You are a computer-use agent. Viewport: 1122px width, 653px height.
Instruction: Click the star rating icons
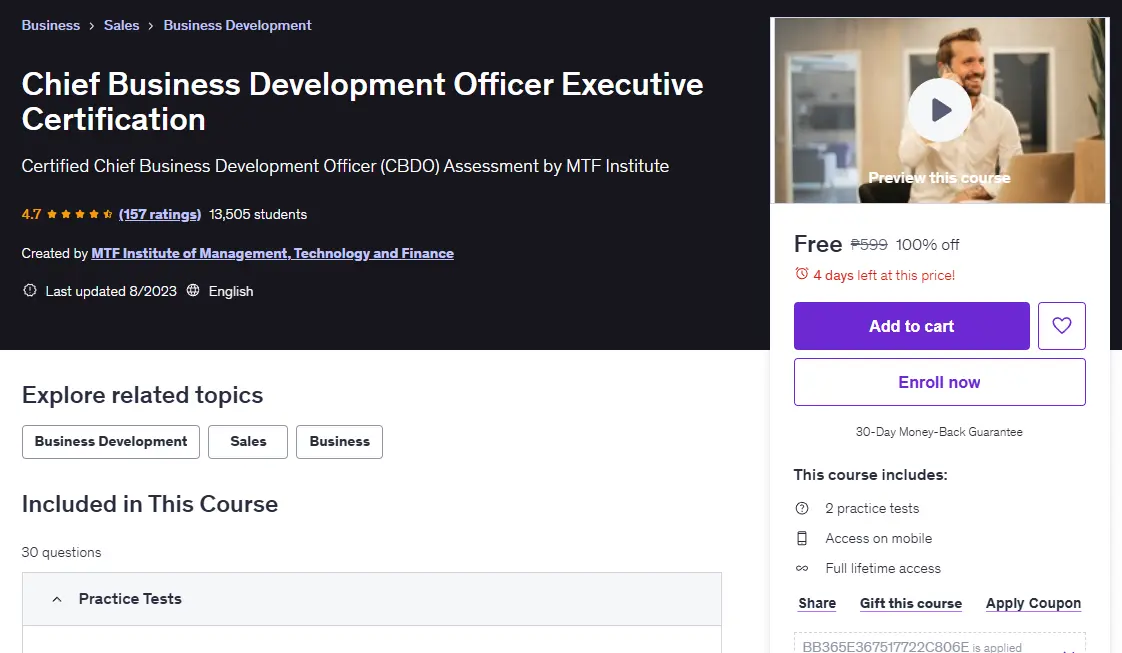coord(79,214)
